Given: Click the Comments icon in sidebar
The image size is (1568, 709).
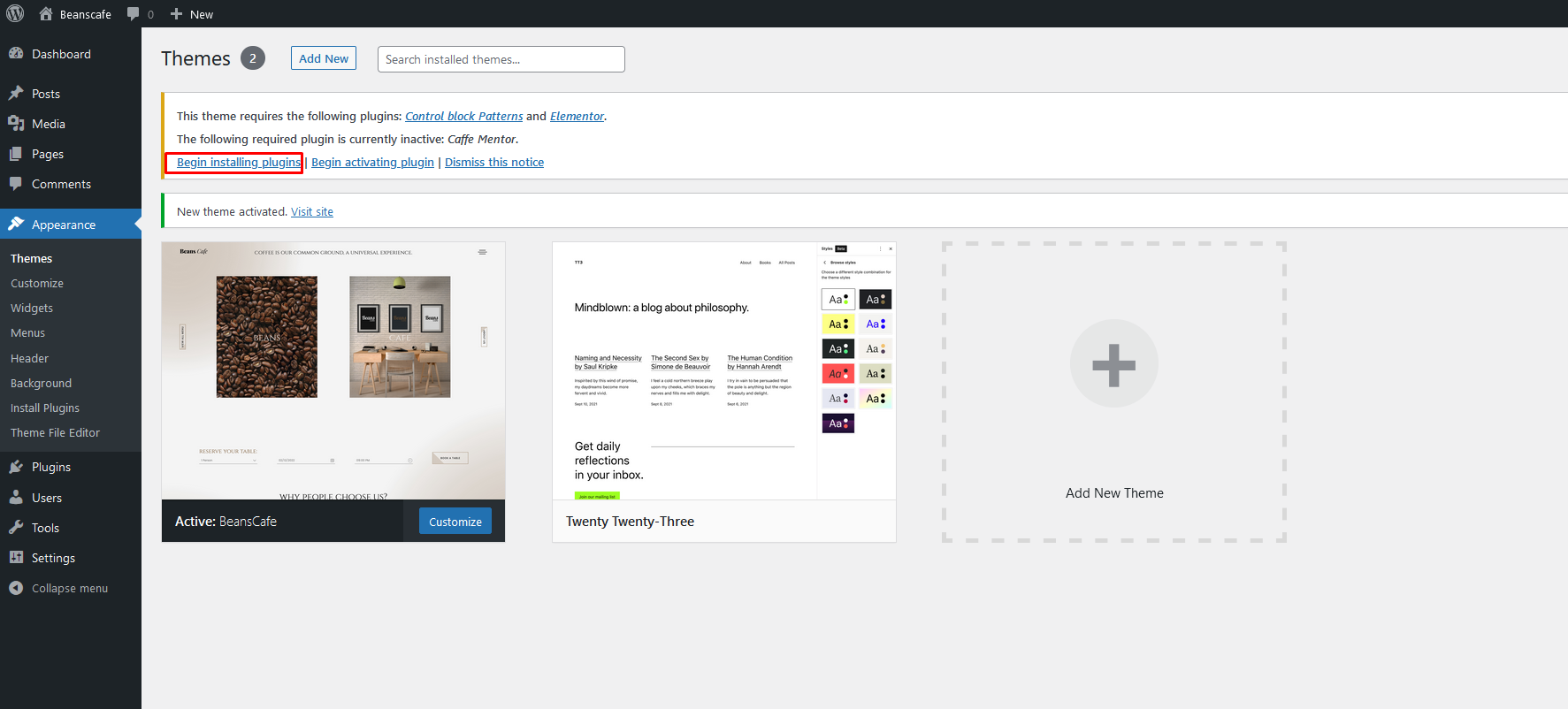Looking at the screenshot, I should (x=16, y=183).
